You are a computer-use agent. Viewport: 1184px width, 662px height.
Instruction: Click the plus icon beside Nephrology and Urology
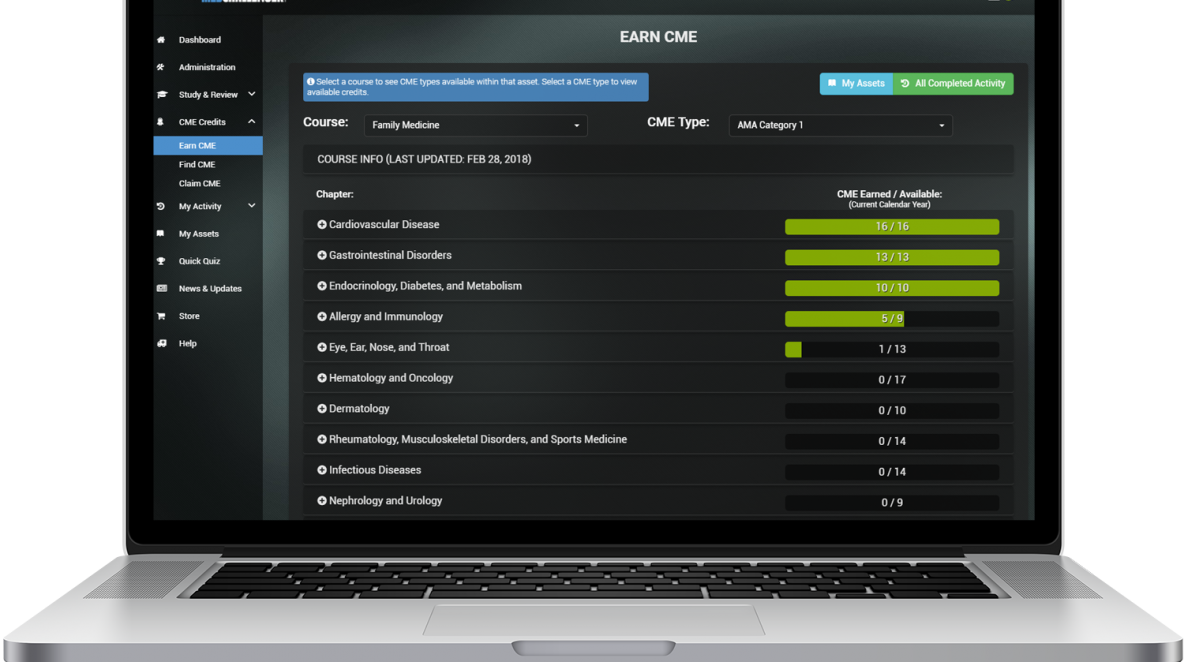pos(322,501)
